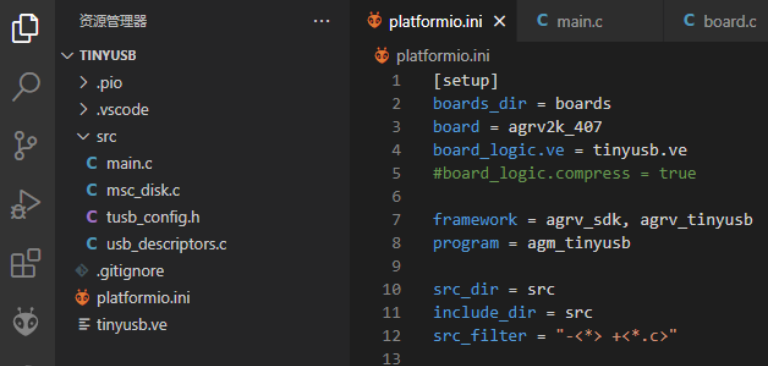Click the board_logic.ve key on line 4
Viewport: 769px width, 366px height.
tap(499, 150)
